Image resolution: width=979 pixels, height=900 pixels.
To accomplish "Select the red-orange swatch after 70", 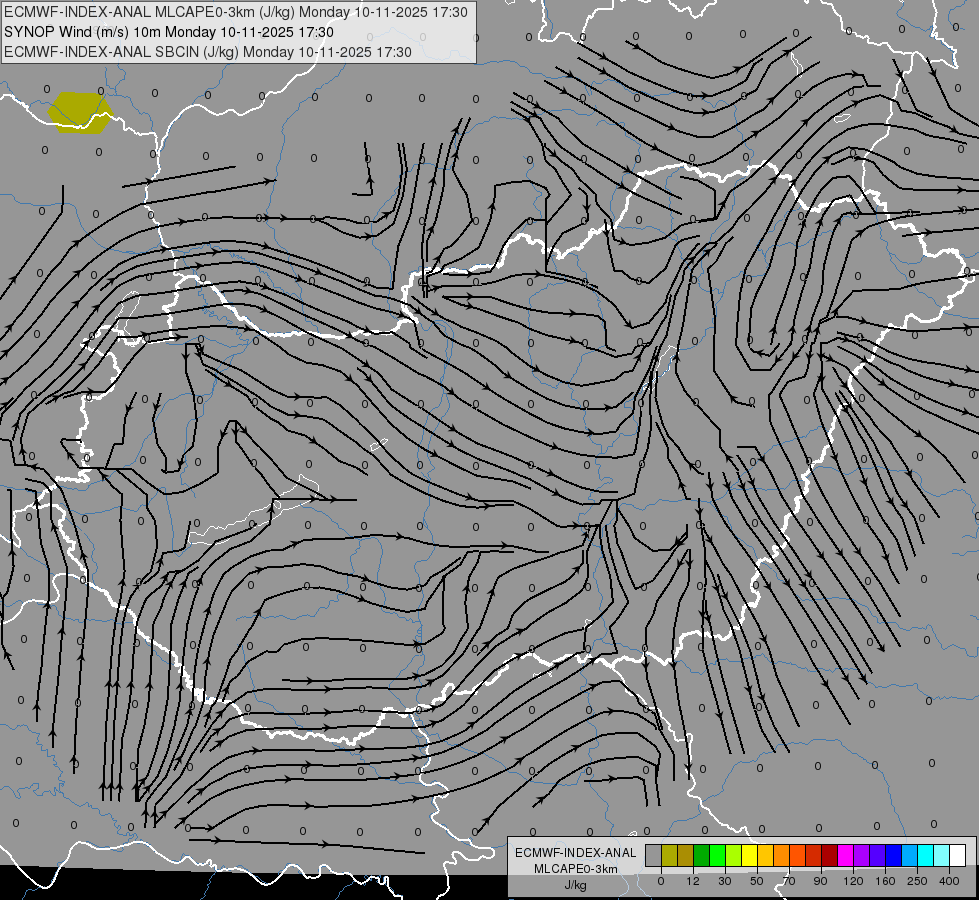I will tap(797, 855).
